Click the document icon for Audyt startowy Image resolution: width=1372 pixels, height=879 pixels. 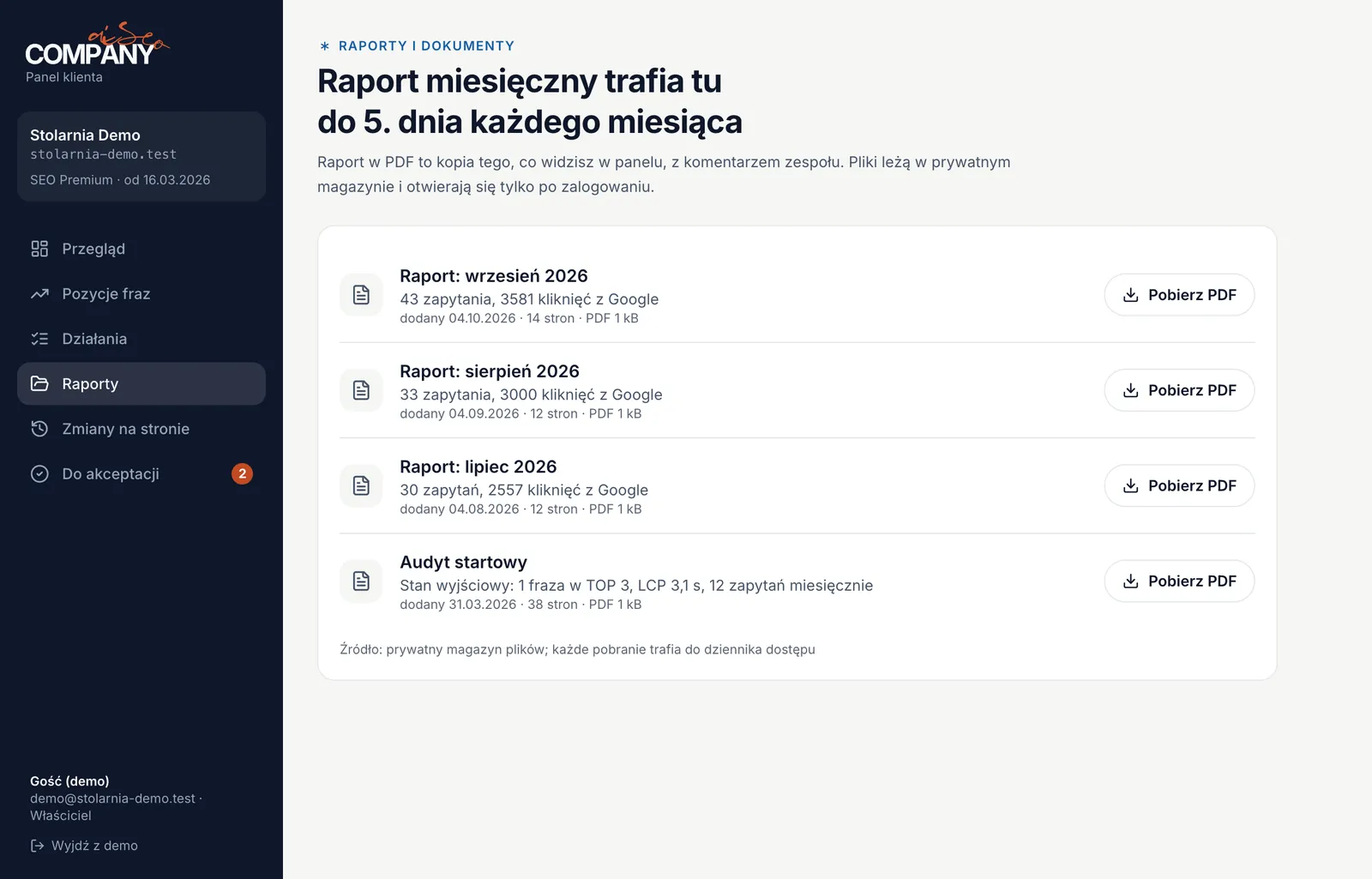tap(362, 581)
